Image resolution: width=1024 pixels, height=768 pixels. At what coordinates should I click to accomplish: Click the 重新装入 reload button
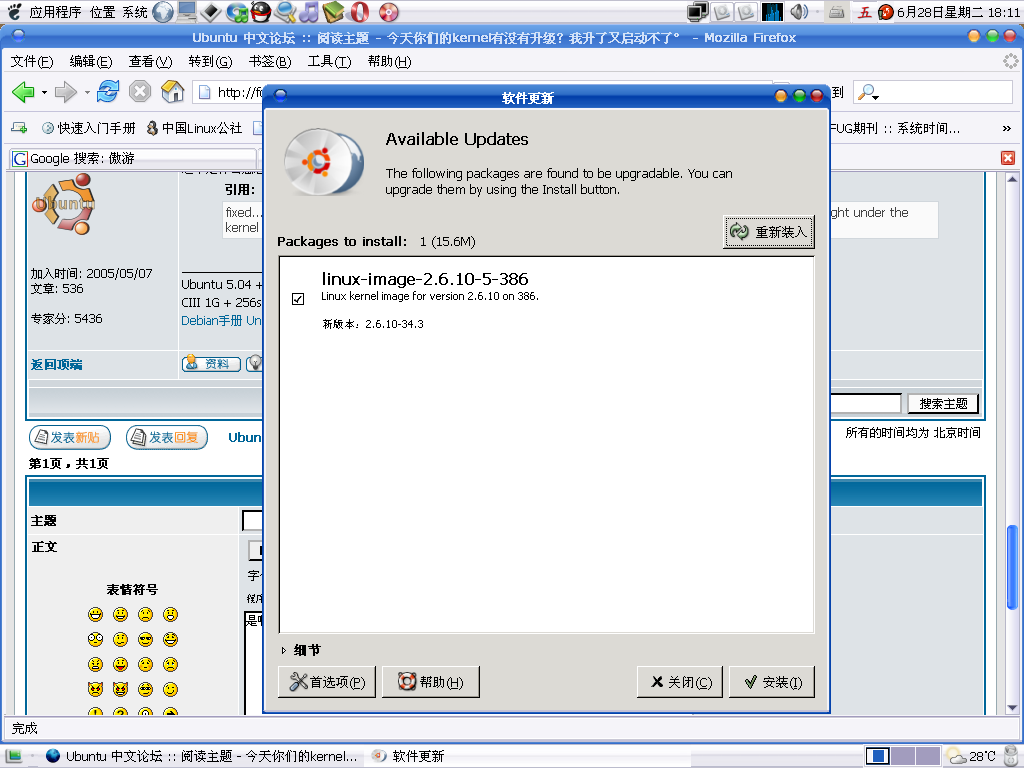[x=769, y=232]
